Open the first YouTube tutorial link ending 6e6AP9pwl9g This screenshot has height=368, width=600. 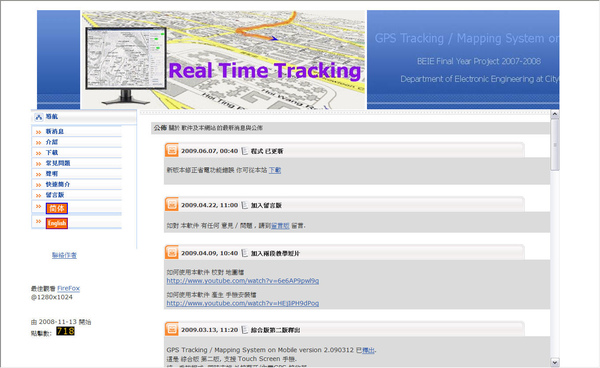[243, 281]
